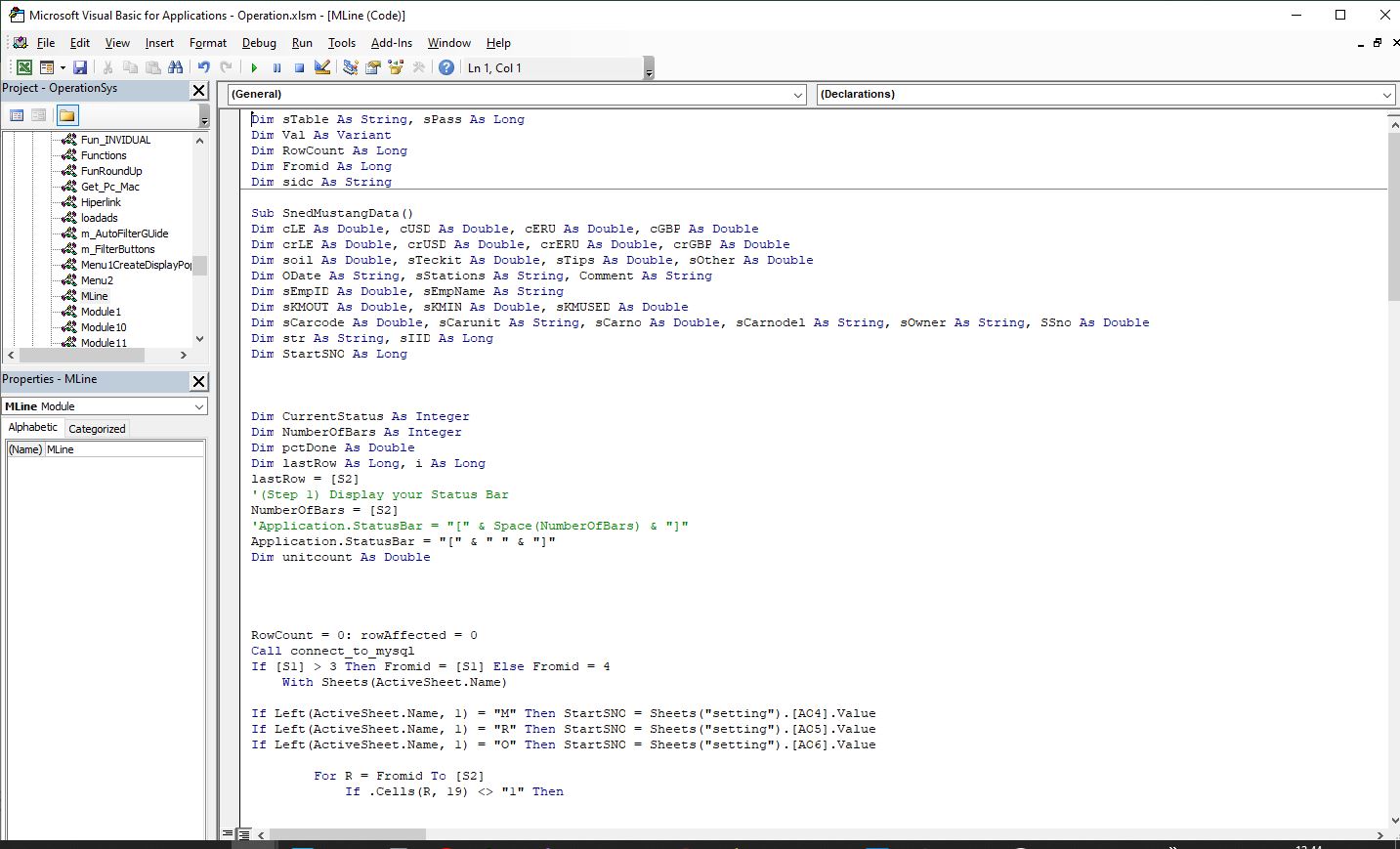Toggle Folders view in Project panel
The image size is (1400, 849).
pos(66,115)
